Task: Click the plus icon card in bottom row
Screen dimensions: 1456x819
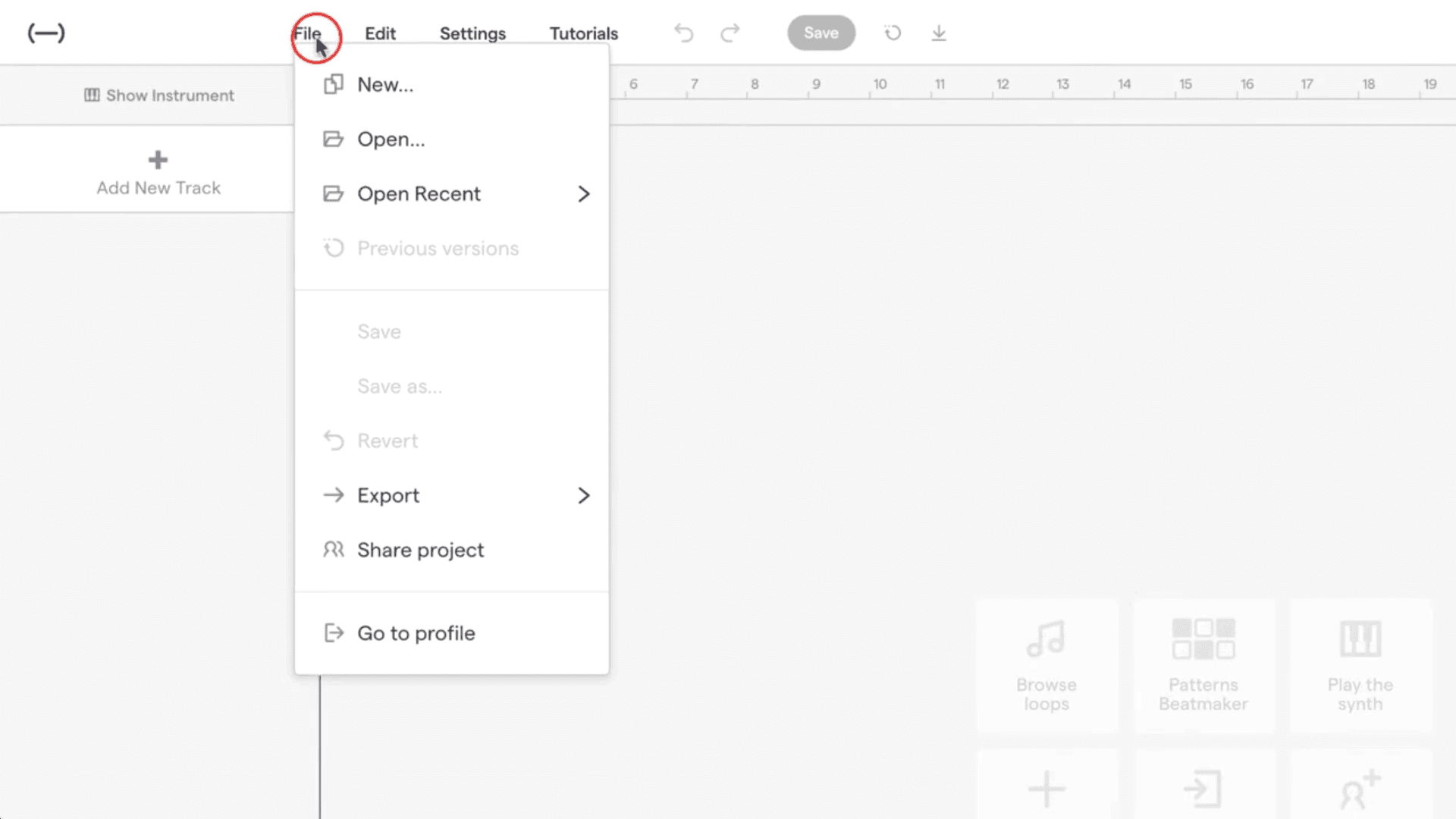Action: point(1046,786)
